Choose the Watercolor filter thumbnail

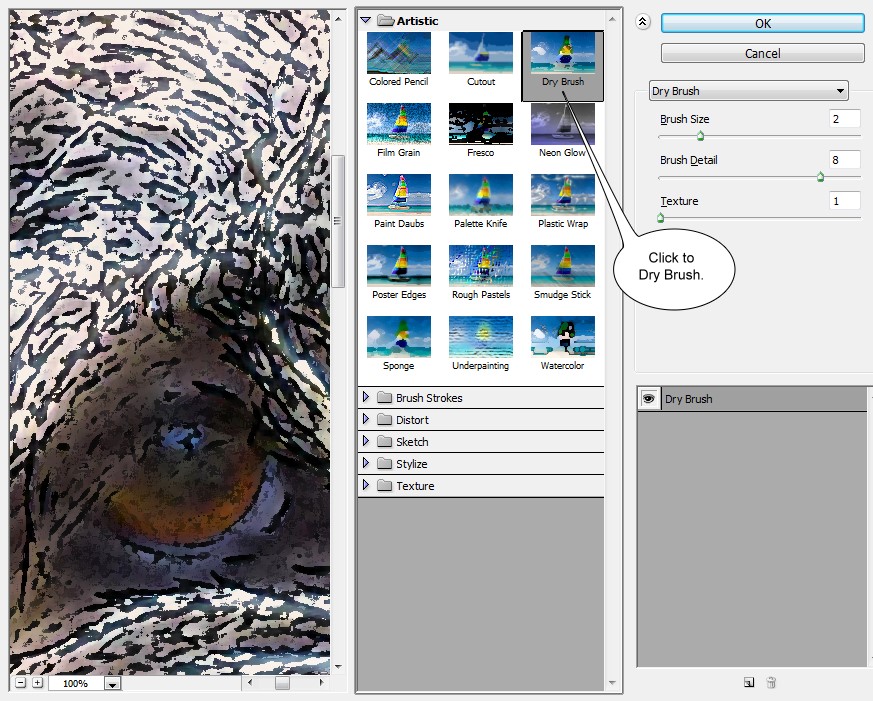pyautogui.click(x=562, y=337)
